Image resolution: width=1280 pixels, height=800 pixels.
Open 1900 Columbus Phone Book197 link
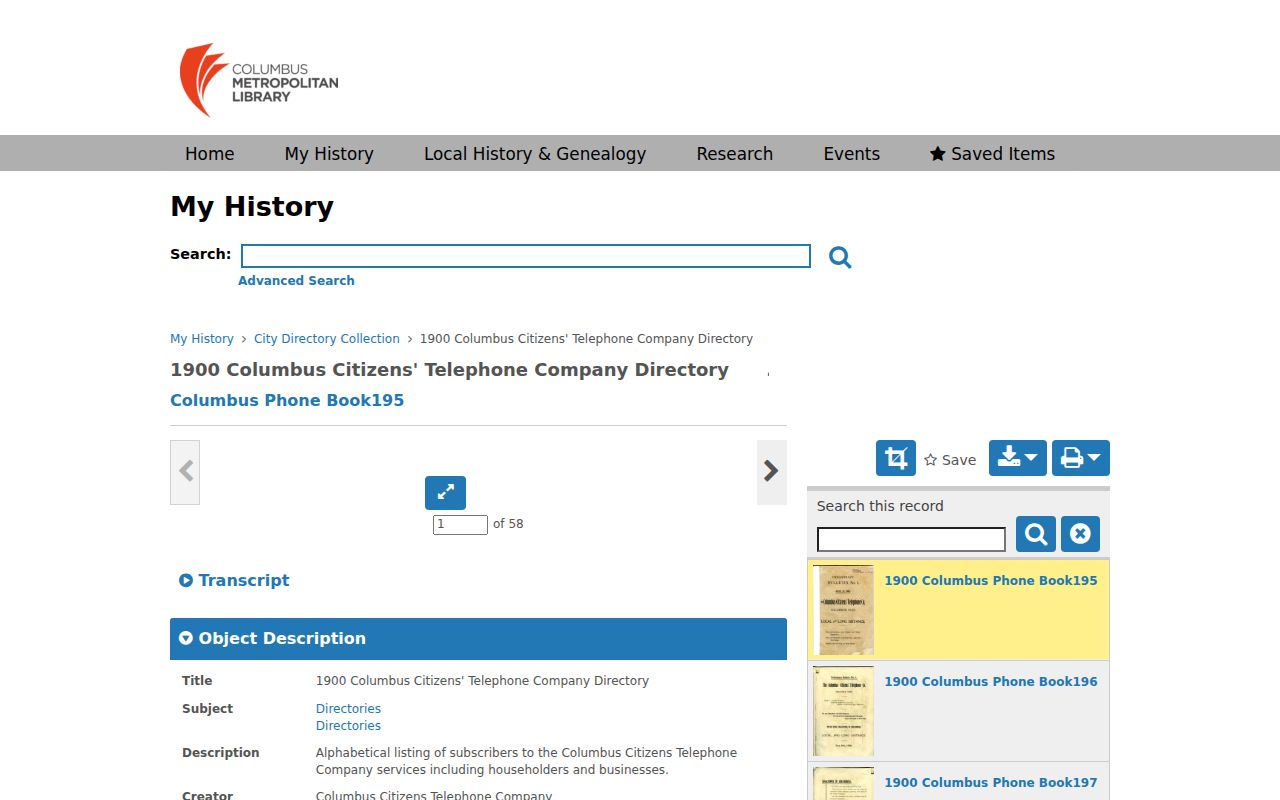pos(991,783)
